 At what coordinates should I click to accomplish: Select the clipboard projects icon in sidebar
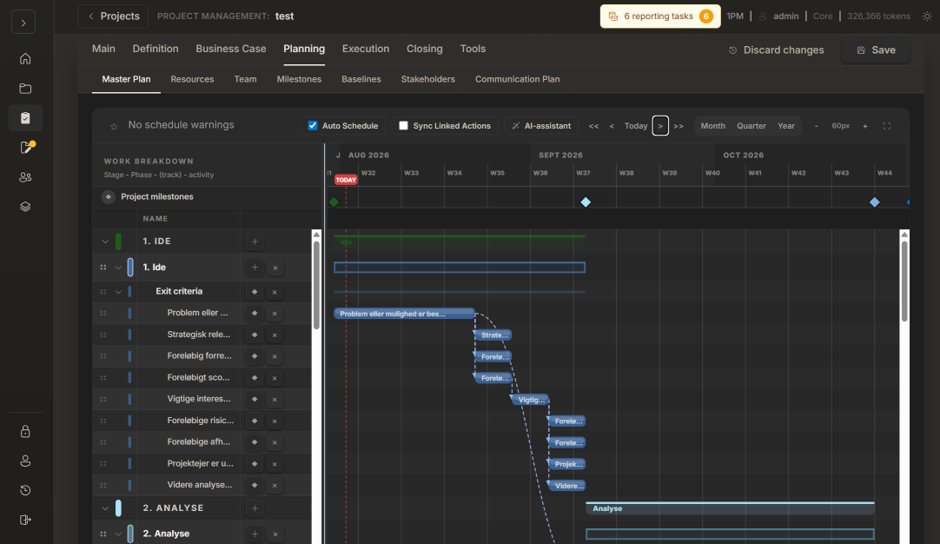click(25, 118)
